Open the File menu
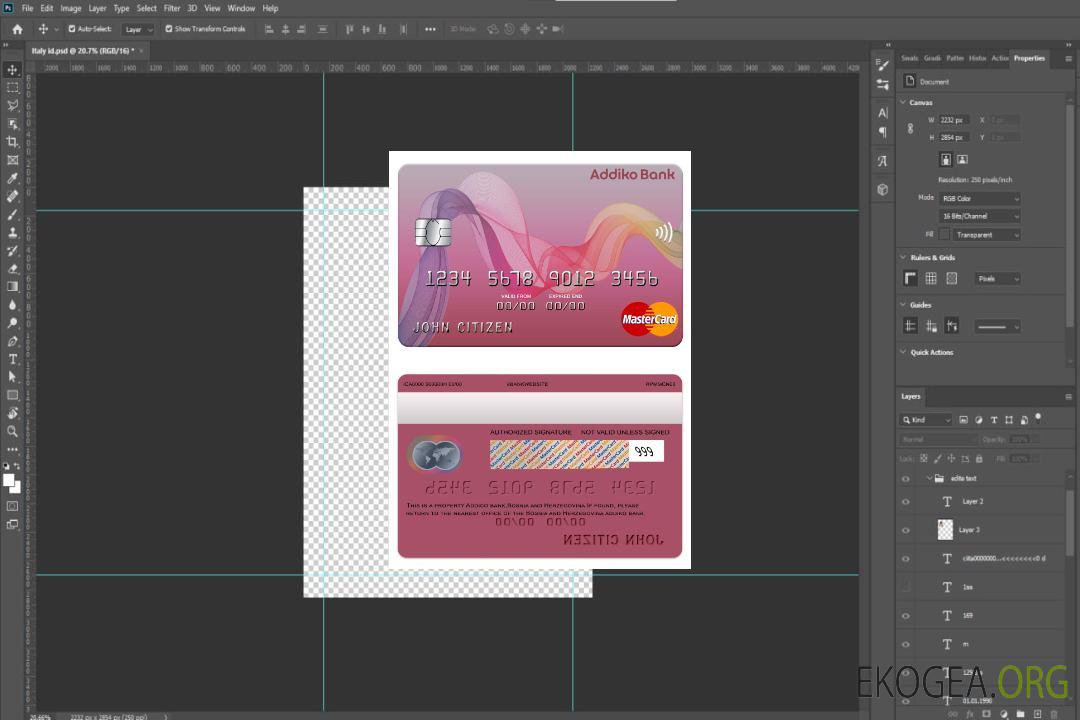 pyautogui.click(x=28, y=8)
